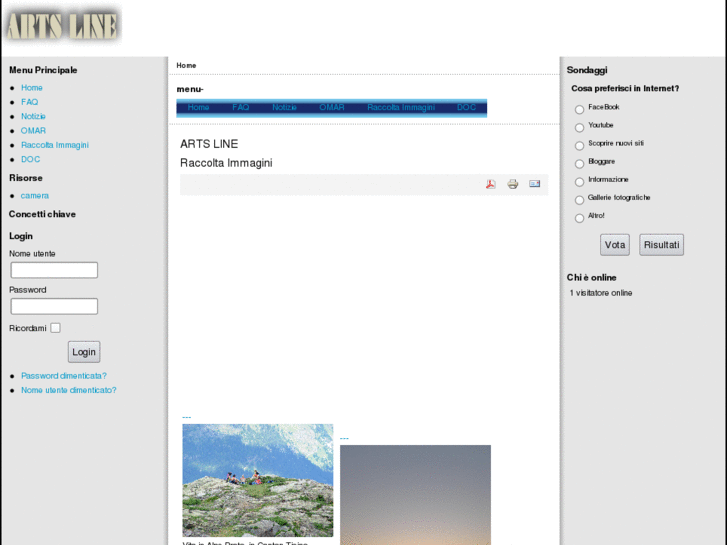
Task: Click the "1 visitatore online" text
Action: [601, 293]
